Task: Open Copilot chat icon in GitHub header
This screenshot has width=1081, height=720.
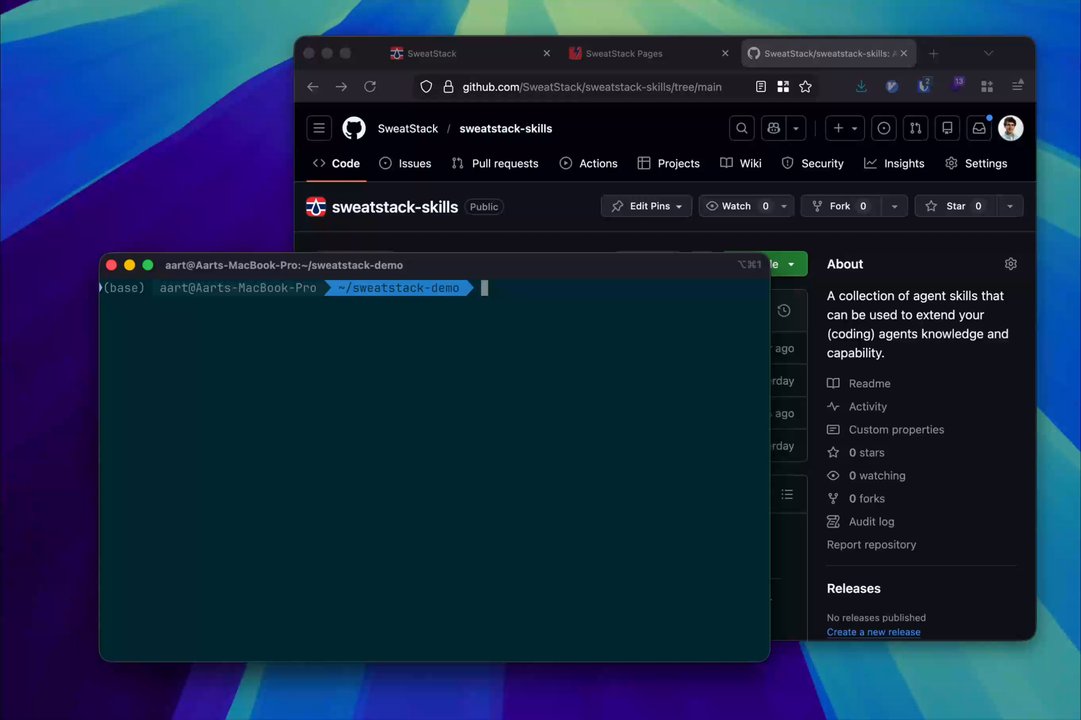Action: point(774,128)
